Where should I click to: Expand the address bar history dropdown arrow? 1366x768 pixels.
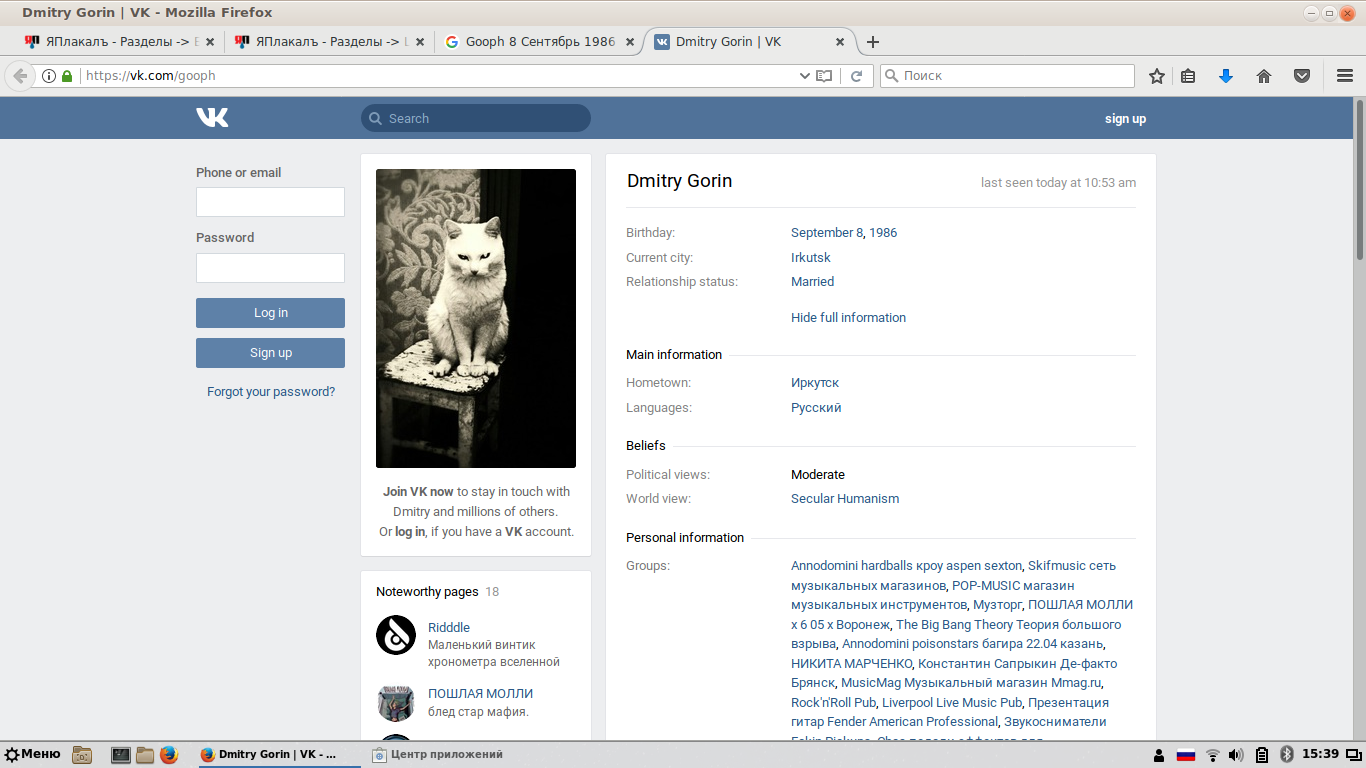click(805, 76)
